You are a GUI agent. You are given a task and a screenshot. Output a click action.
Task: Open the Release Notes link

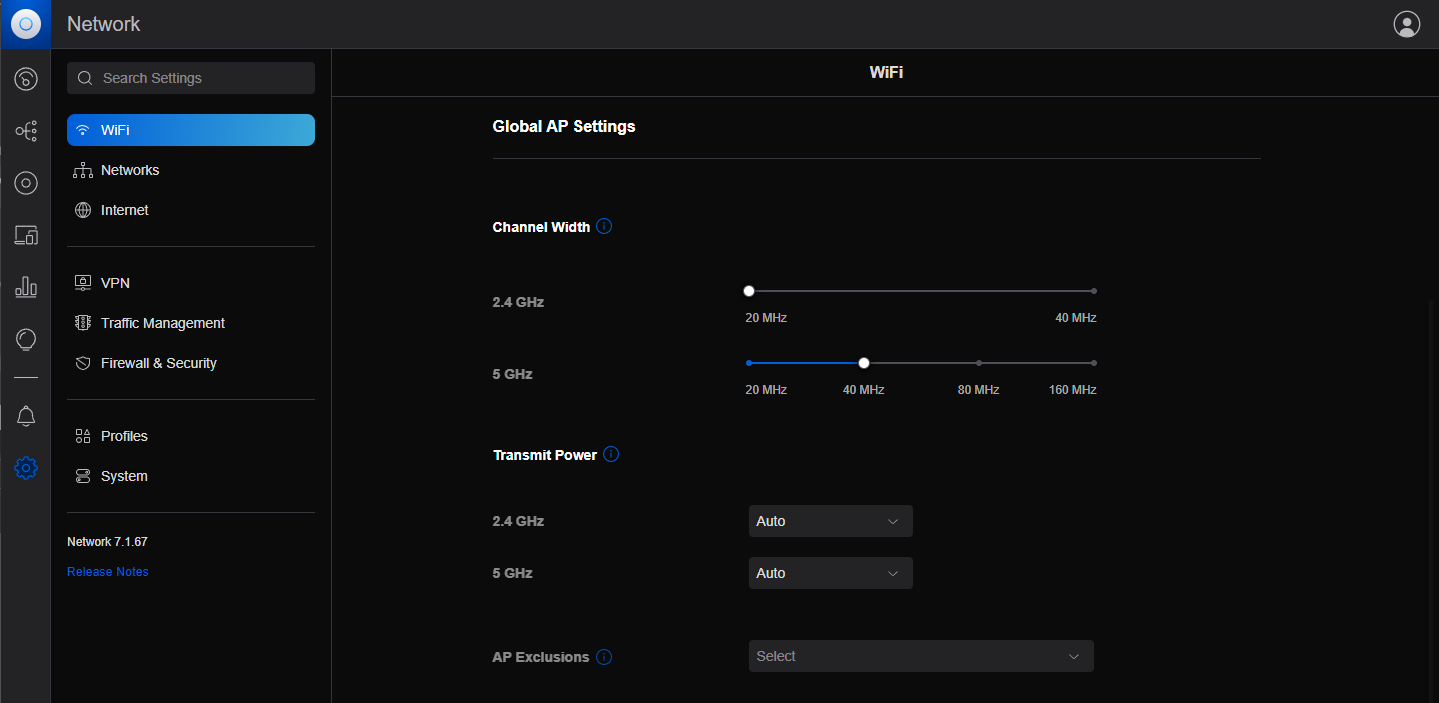pyautogui.click(x=107, y=571)
